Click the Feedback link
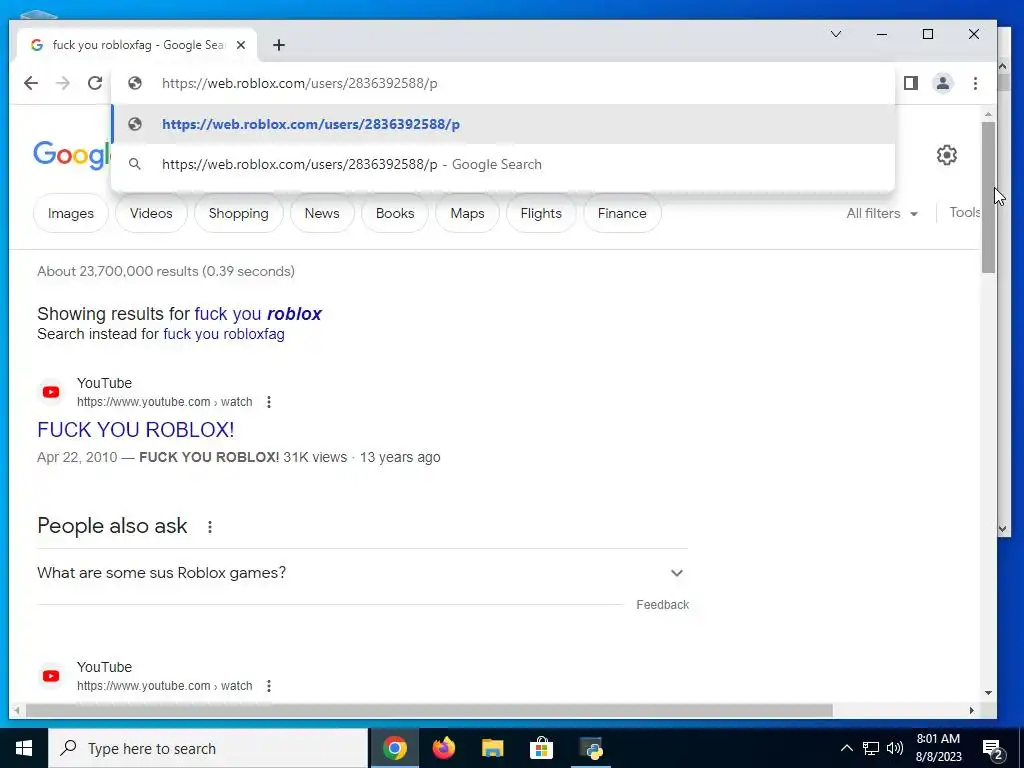 tap(662, 605)
